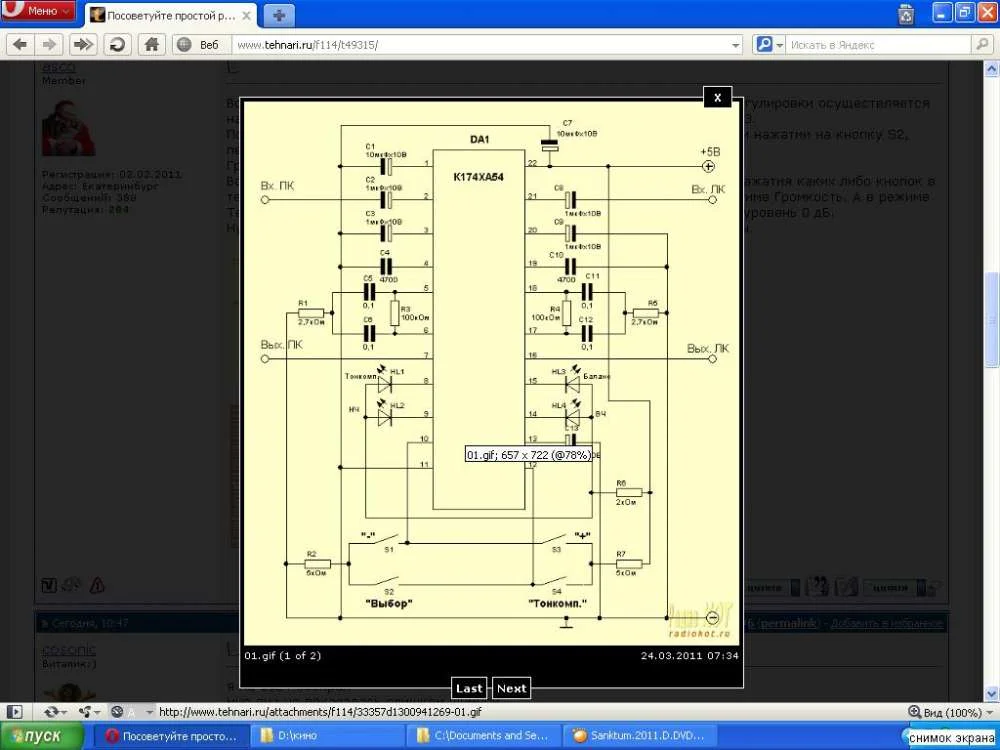Click the browser Back arrow

pos(20,44)
